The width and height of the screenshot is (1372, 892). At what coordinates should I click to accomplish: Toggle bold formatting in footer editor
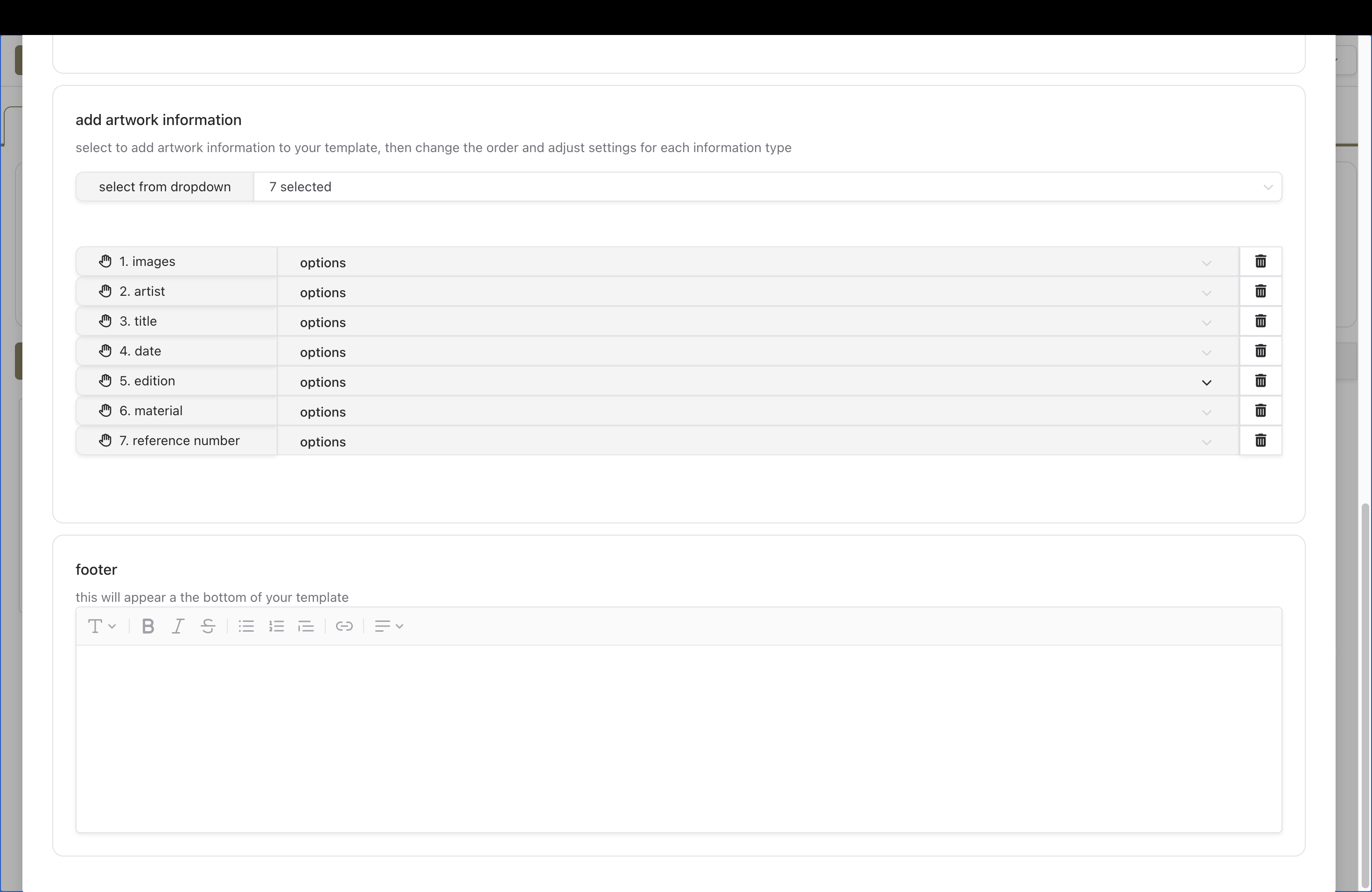tap(147, 627)
